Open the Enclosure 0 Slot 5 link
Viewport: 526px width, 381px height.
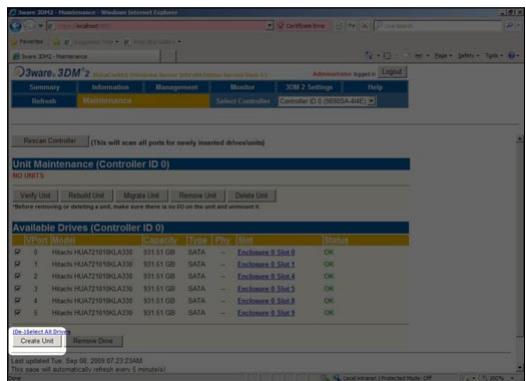(x=266, y=289)
